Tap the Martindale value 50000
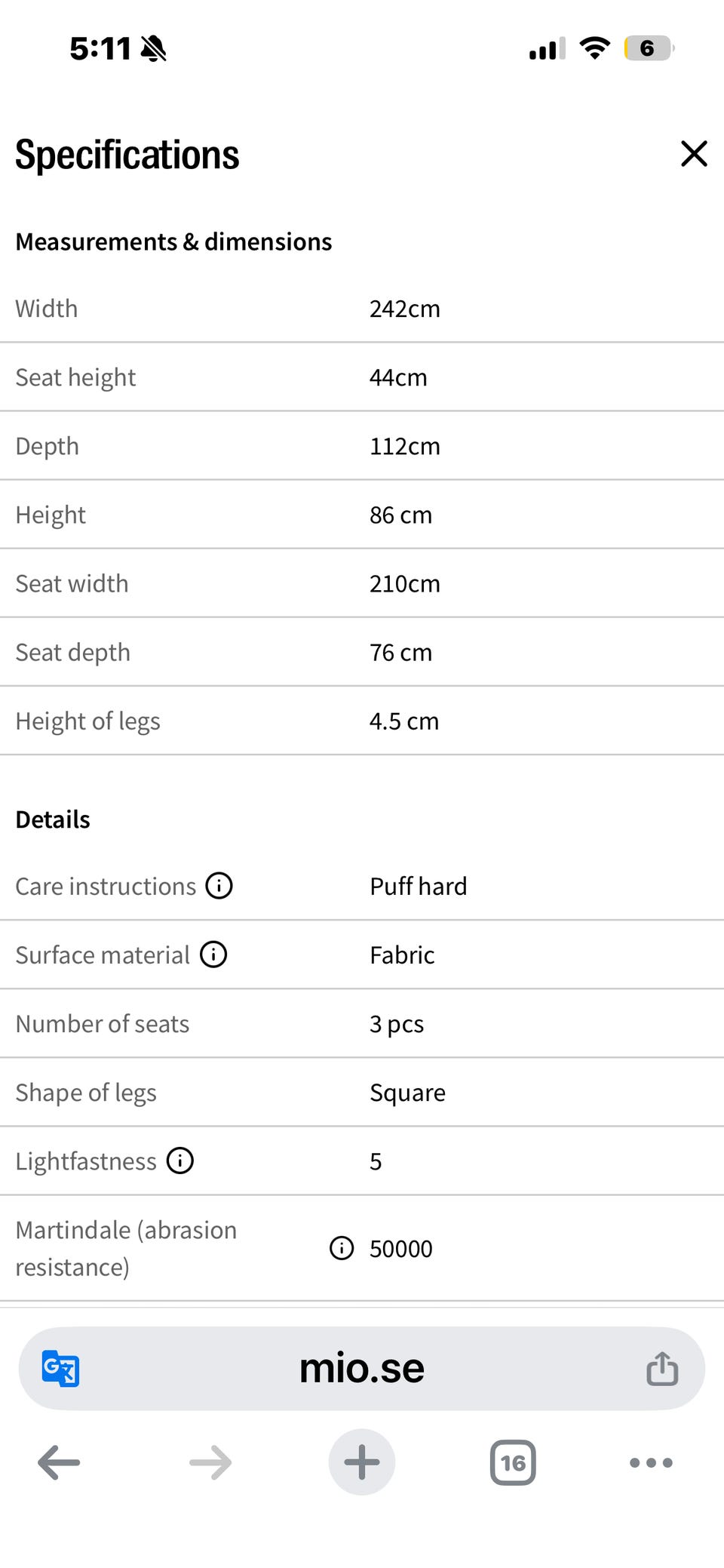 coord(400,1249)
